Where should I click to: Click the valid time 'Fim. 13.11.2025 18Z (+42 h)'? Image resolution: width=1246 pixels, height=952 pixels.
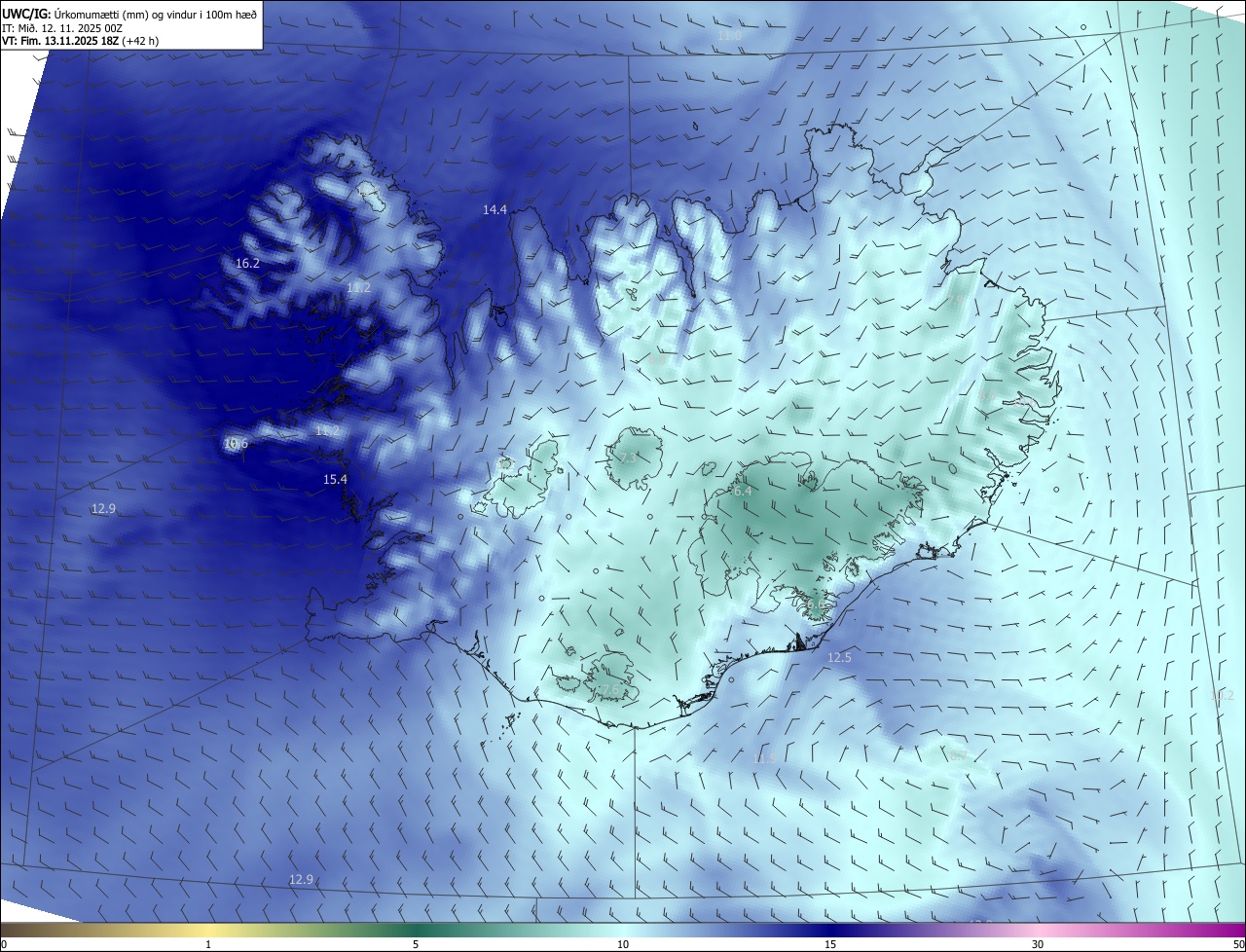(89, 41)
